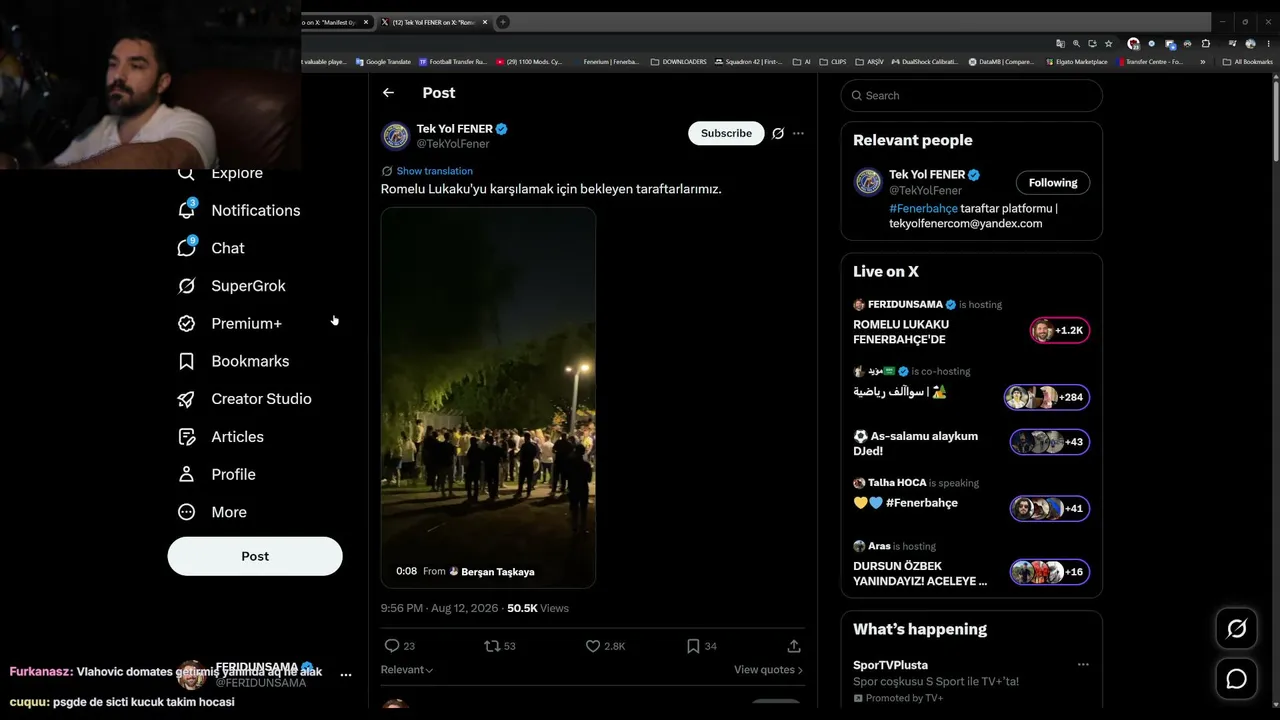This screenshot has width=1280, height=720.
Task: Share the Tek Yol FENER post
Action: tap(794, 646)
